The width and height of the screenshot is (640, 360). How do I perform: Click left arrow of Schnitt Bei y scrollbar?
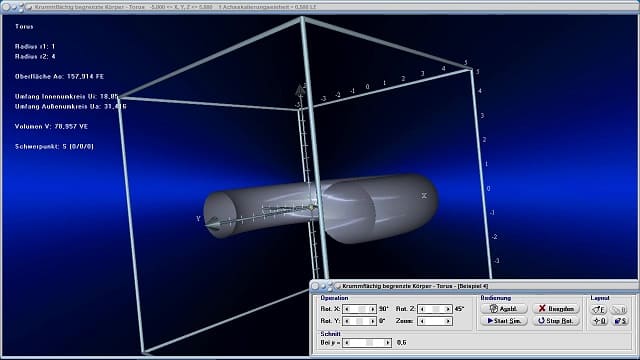point(347,342)
